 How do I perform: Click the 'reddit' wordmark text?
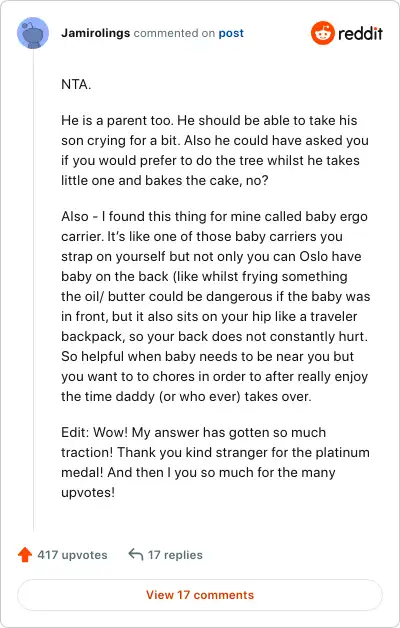click(360, 33)
